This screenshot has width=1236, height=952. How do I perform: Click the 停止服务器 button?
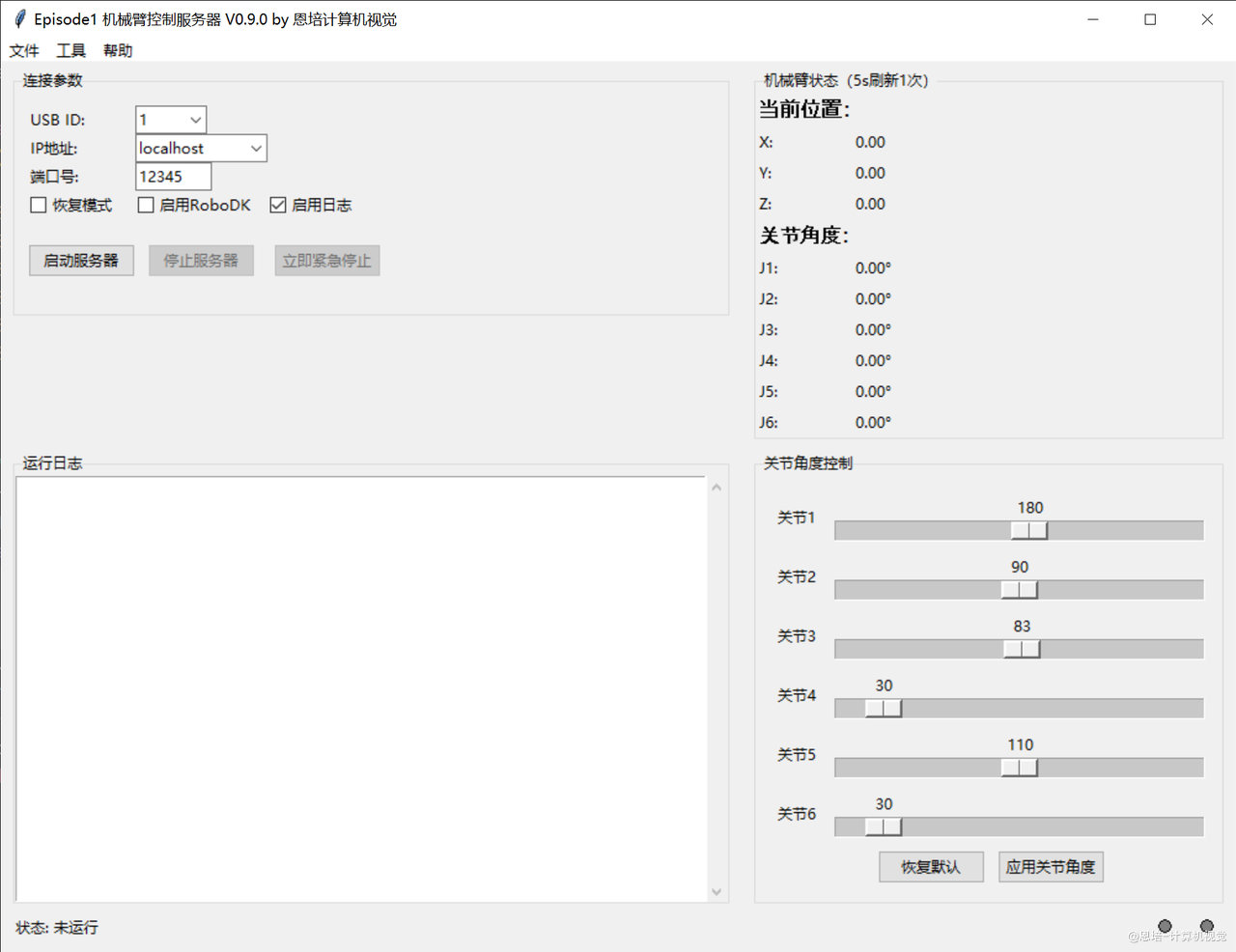pos(201,261)
